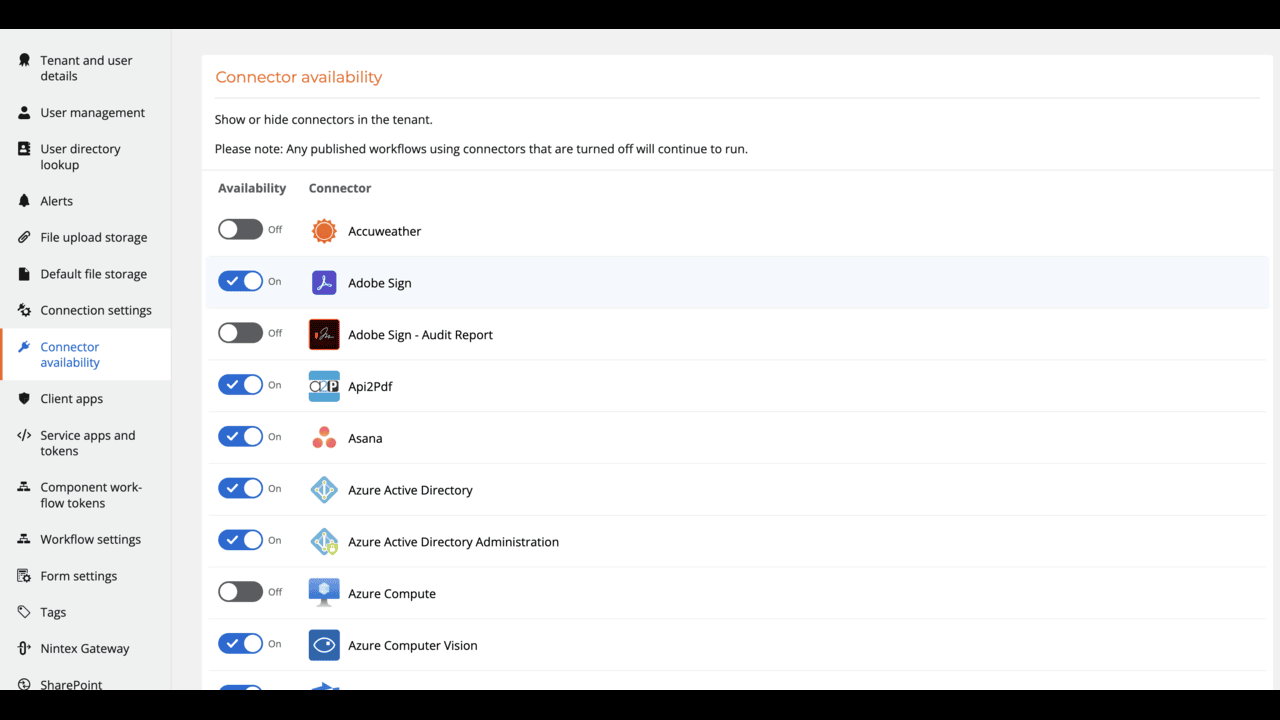This screenshot has height=720, width=1280.
Task: Click the Alerts bell icon
Action: click(x=24, y=201)
